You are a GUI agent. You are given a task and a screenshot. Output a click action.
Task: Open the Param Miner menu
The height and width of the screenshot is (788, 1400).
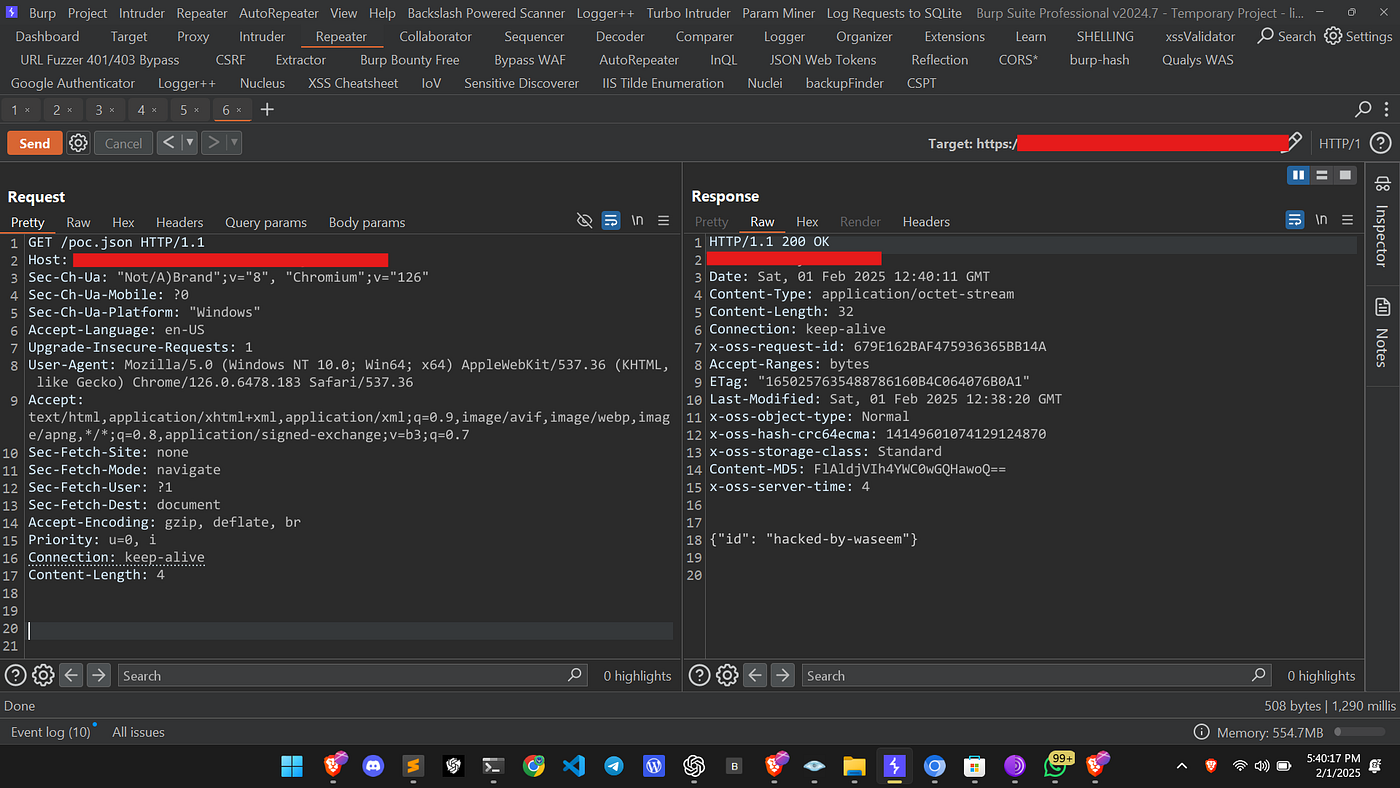(778, 13)
